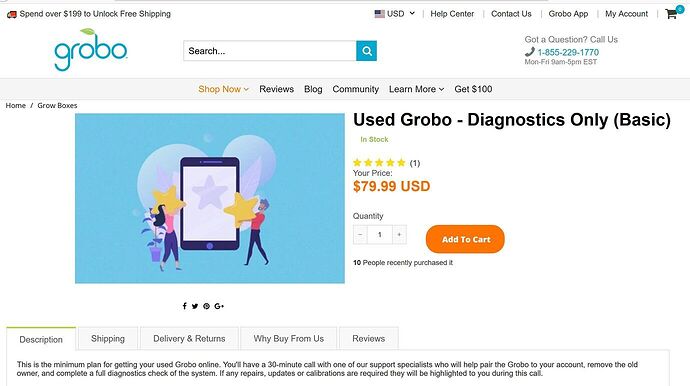Click the five-star rating

[379, 163]
